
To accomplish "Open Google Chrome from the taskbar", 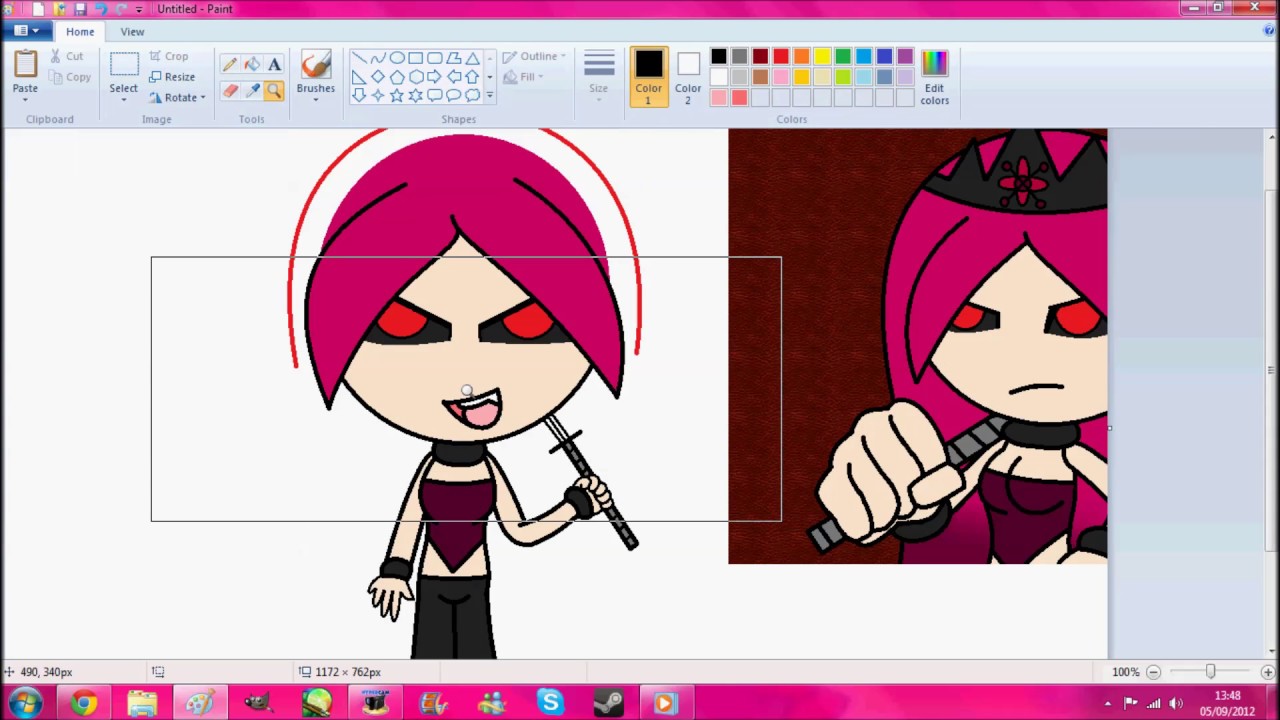I will pos(84,703).
